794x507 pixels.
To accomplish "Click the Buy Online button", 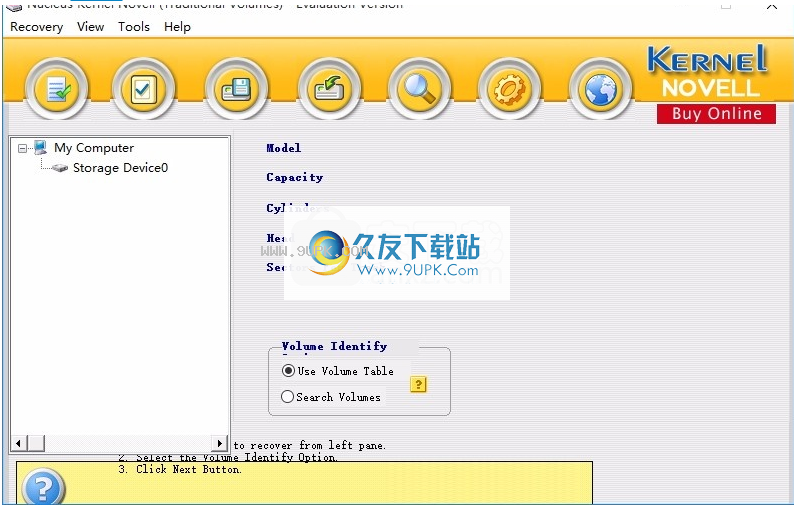I will pyautogui.click(x=716, y=114).
